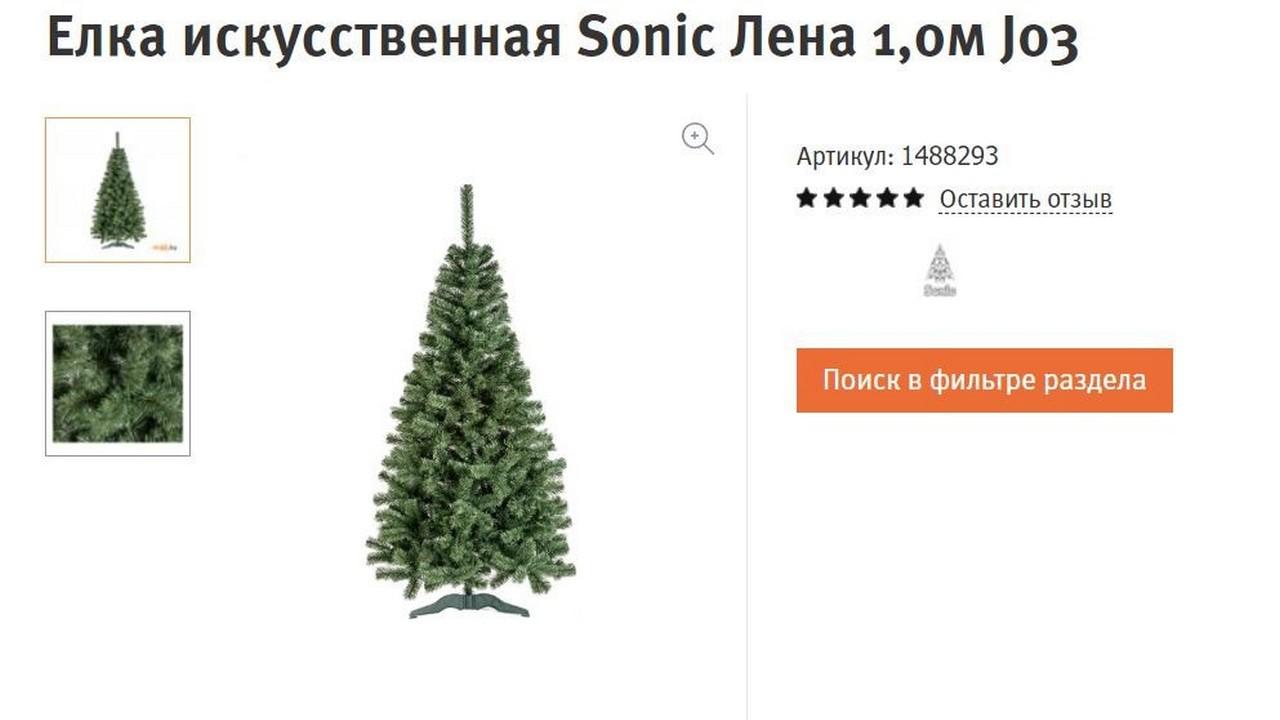The width and height of the screenshot is (1280, 720).
Task: Select the full tree thumbnail
Action: coord(118,190)
